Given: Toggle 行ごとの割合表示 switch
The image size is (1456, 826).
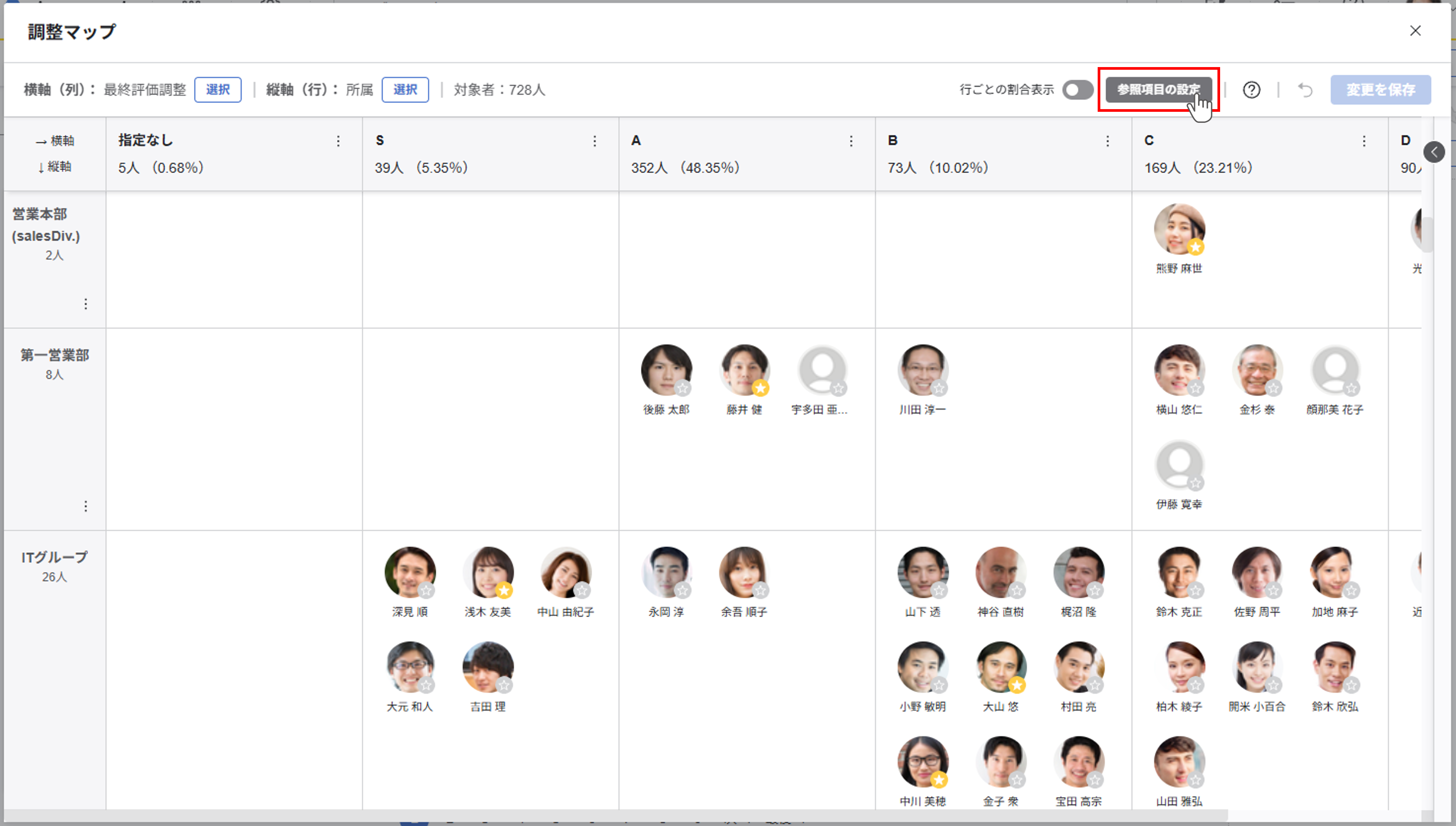Looking at the screenshot, I should [x=1077, y=90].
